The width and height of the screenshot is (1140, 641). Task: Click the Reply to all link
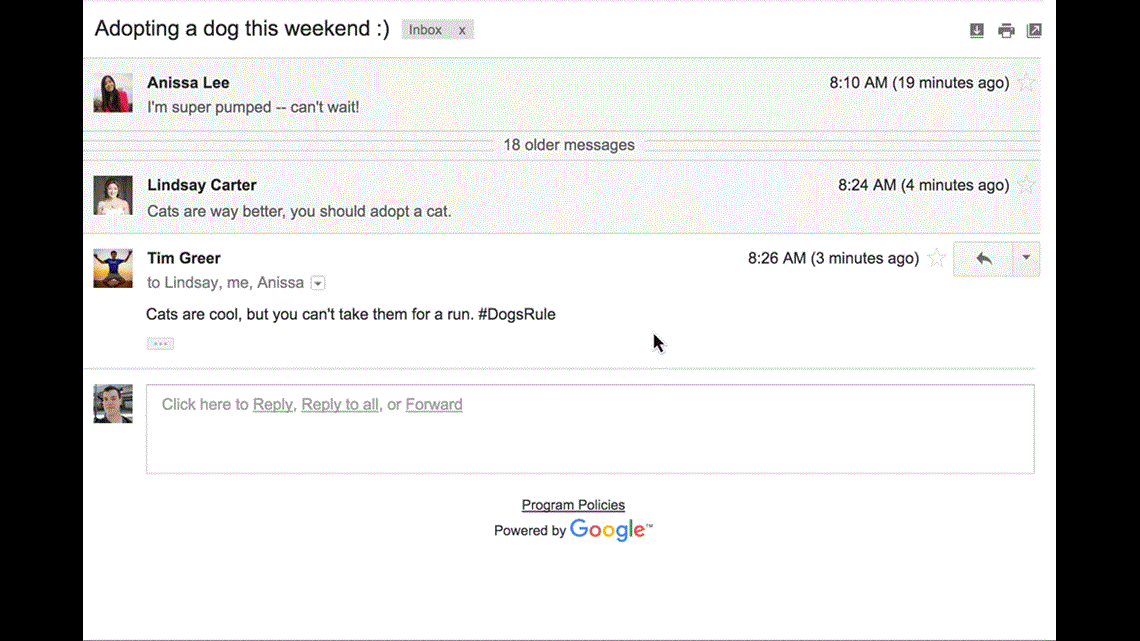tap(340, 404)
